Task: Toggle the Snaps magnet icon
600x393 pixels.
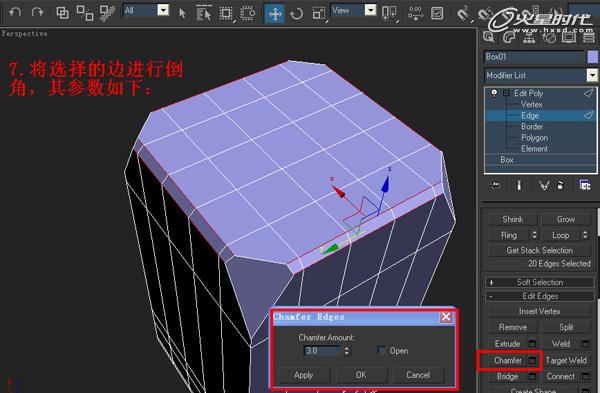Action: click(463, 13)
